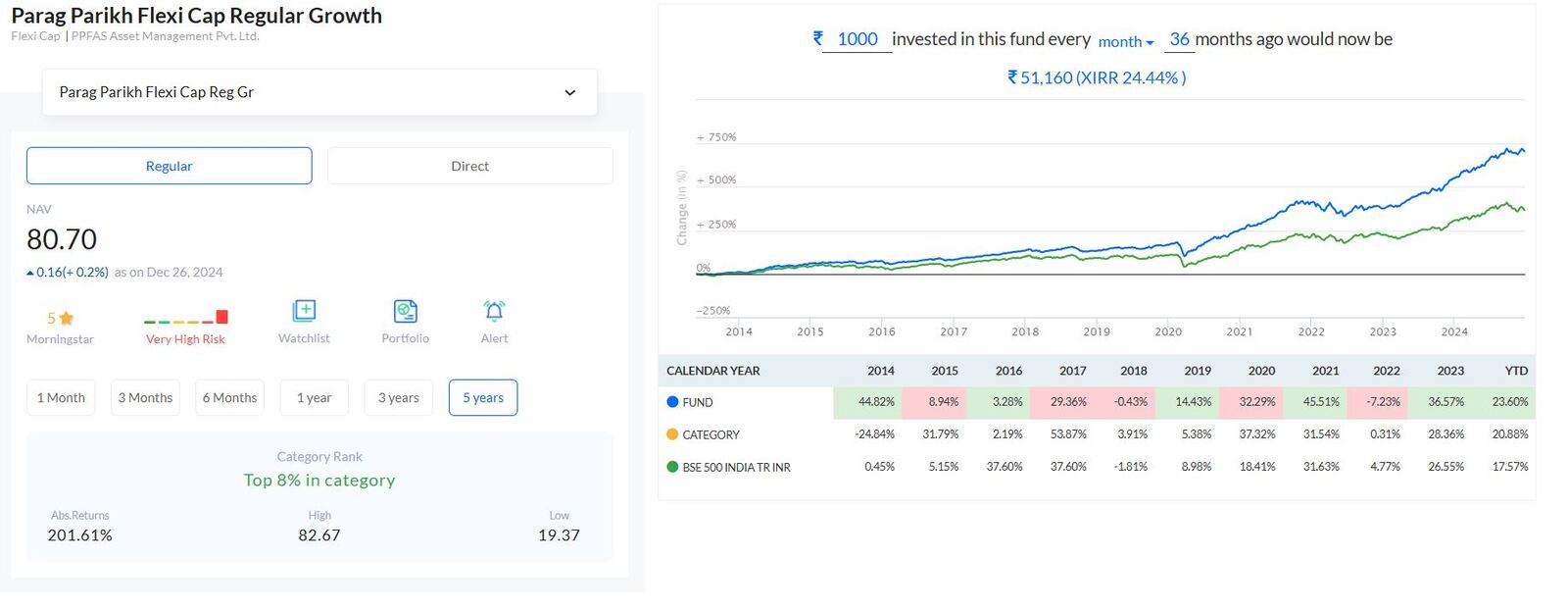Click the category 2017 return 53.87%
Viewport: 1568px width, 609px height.
click(1068, 434)
